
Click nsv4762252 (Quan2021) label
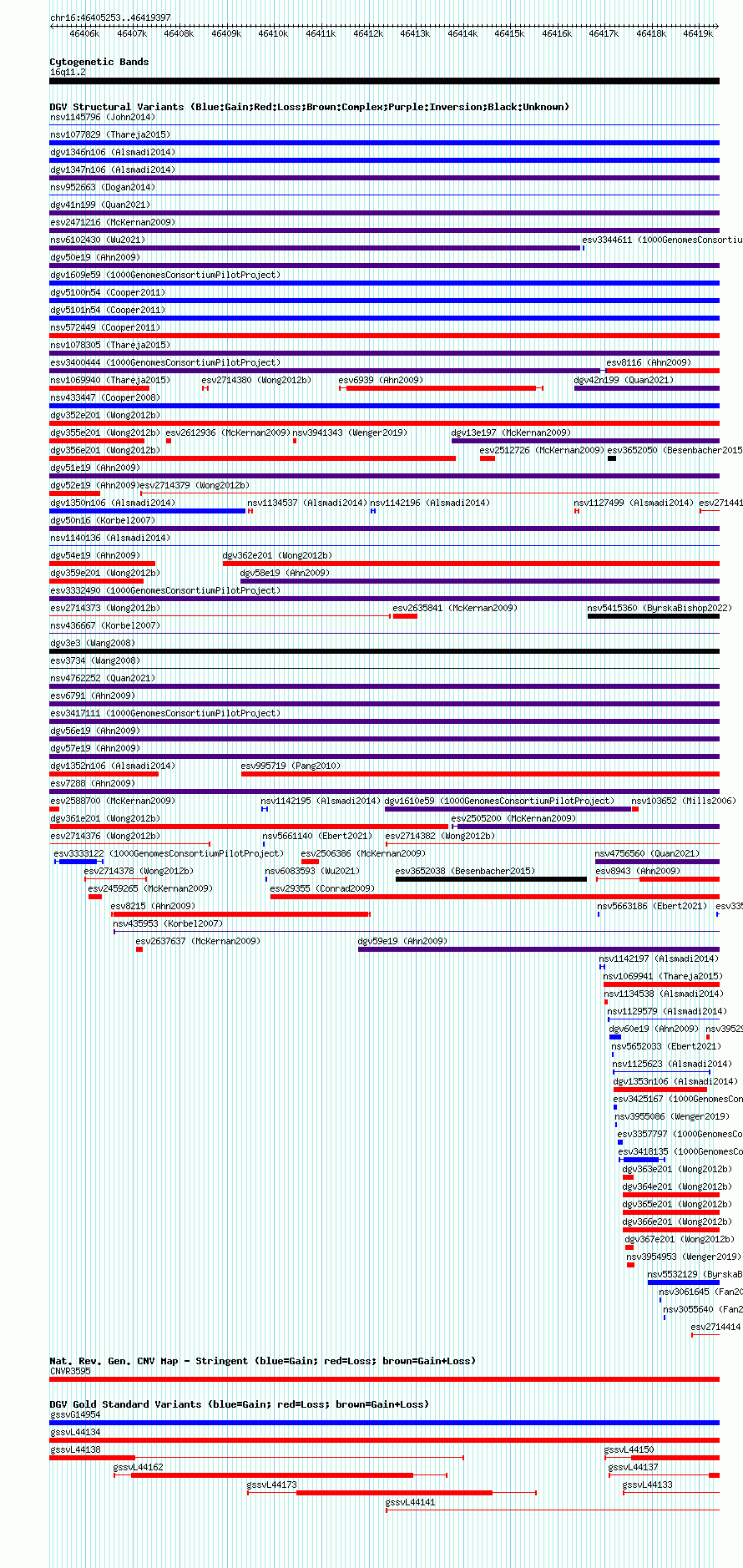(x=103, y=678)
